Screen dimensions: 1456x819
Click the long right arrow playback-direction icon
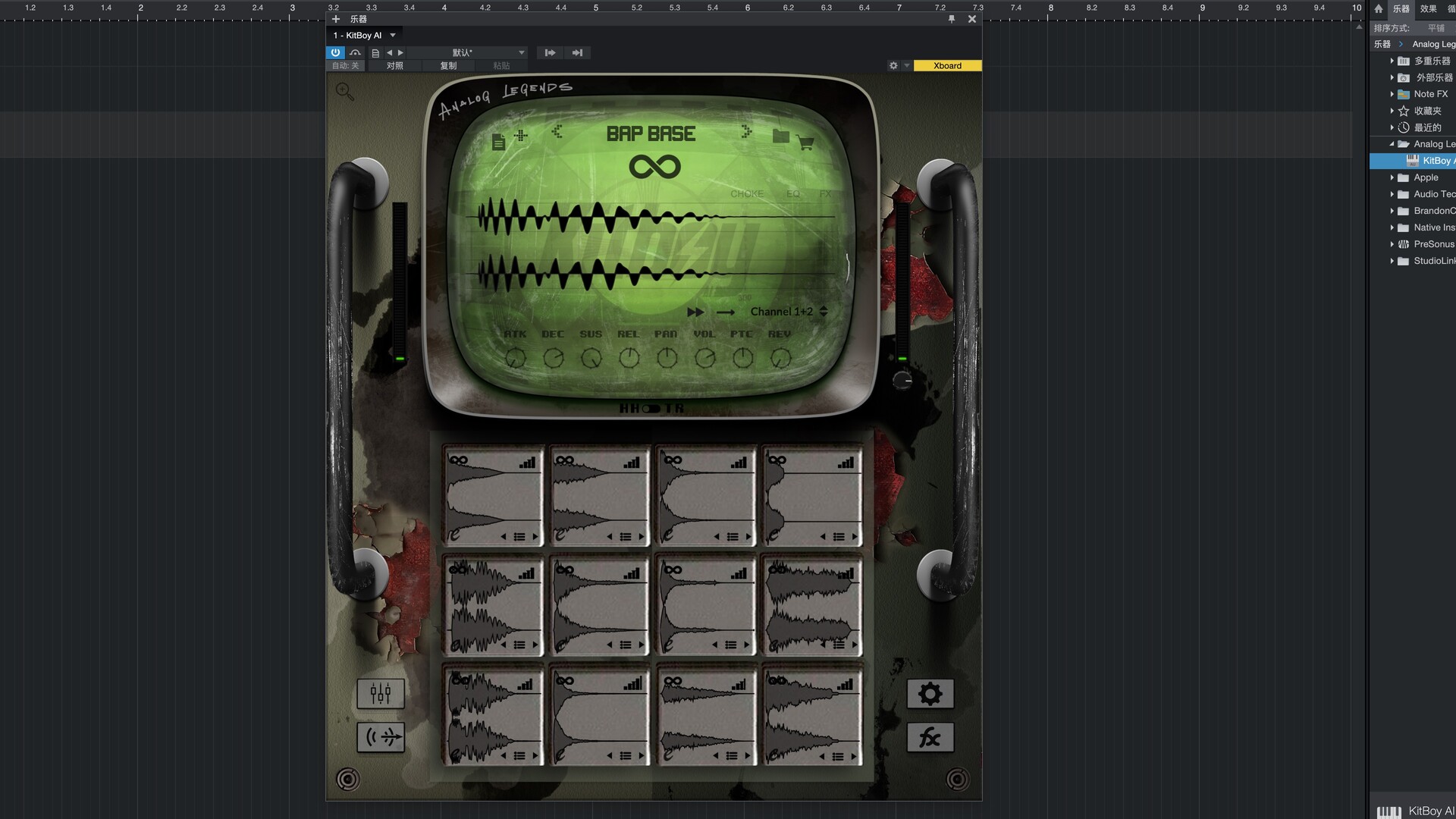pyautogui.click(x=726, y=312)
